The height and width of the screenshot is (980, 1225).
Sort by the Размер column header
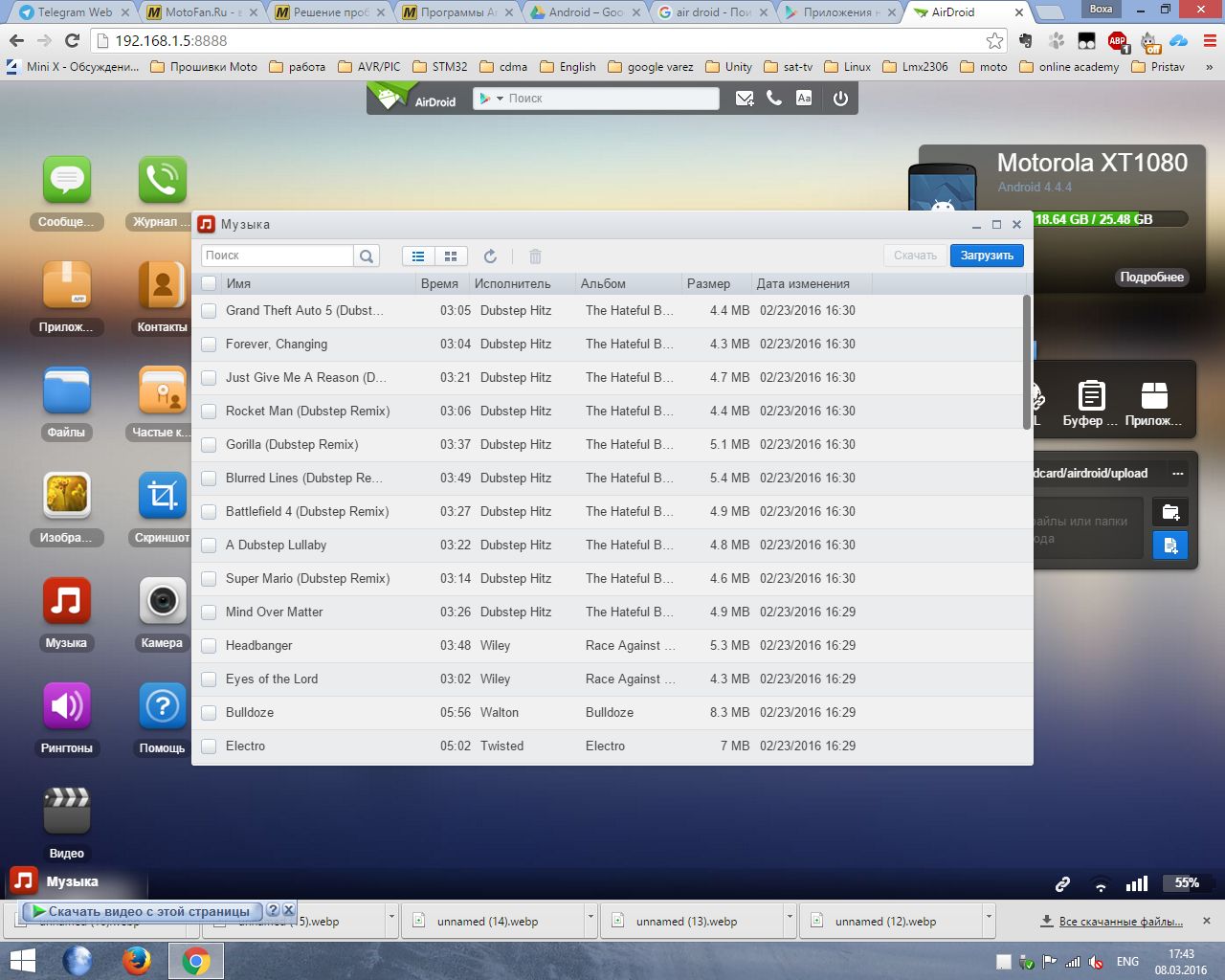[715, 283]
